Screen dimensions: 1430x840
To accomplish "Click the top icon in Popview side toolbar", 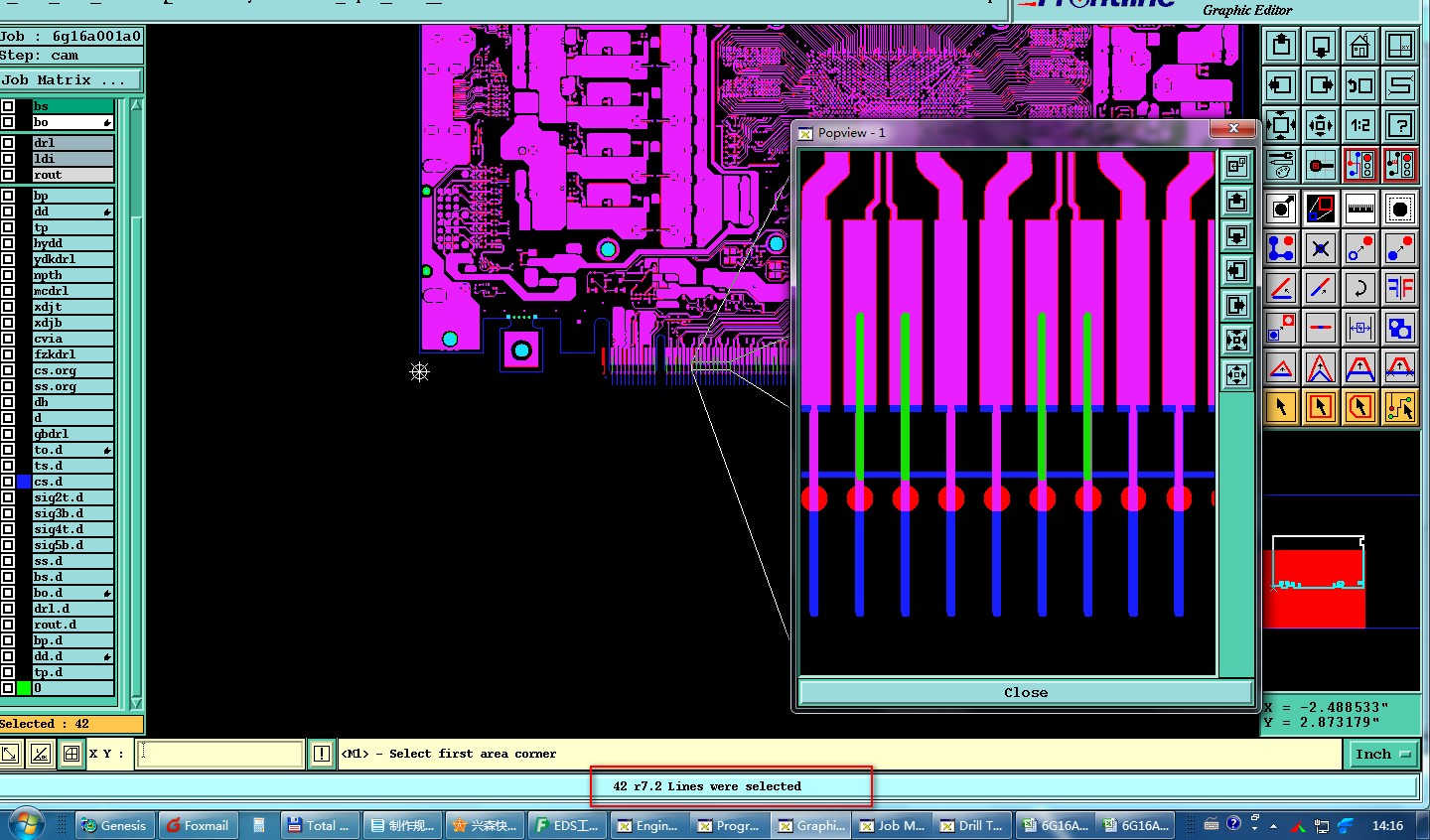I will tap(1236, 167).
